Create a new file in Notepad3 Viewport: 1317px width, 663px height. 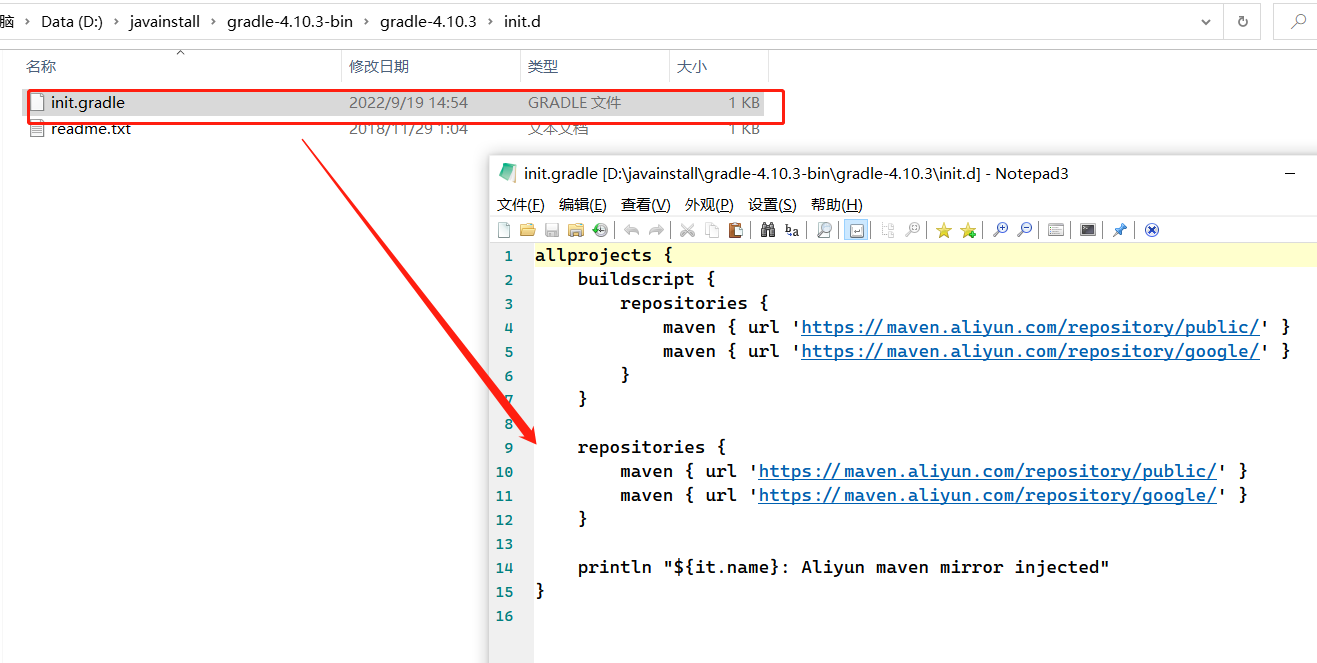(504, 230)
